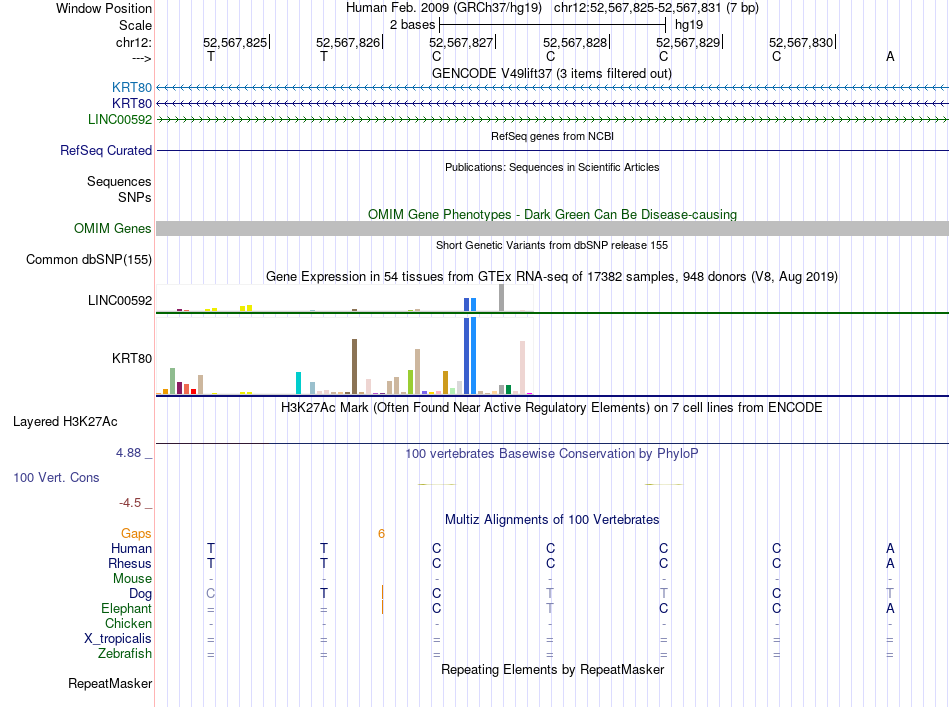Click the orange 6 in the Gaps row

381,534
